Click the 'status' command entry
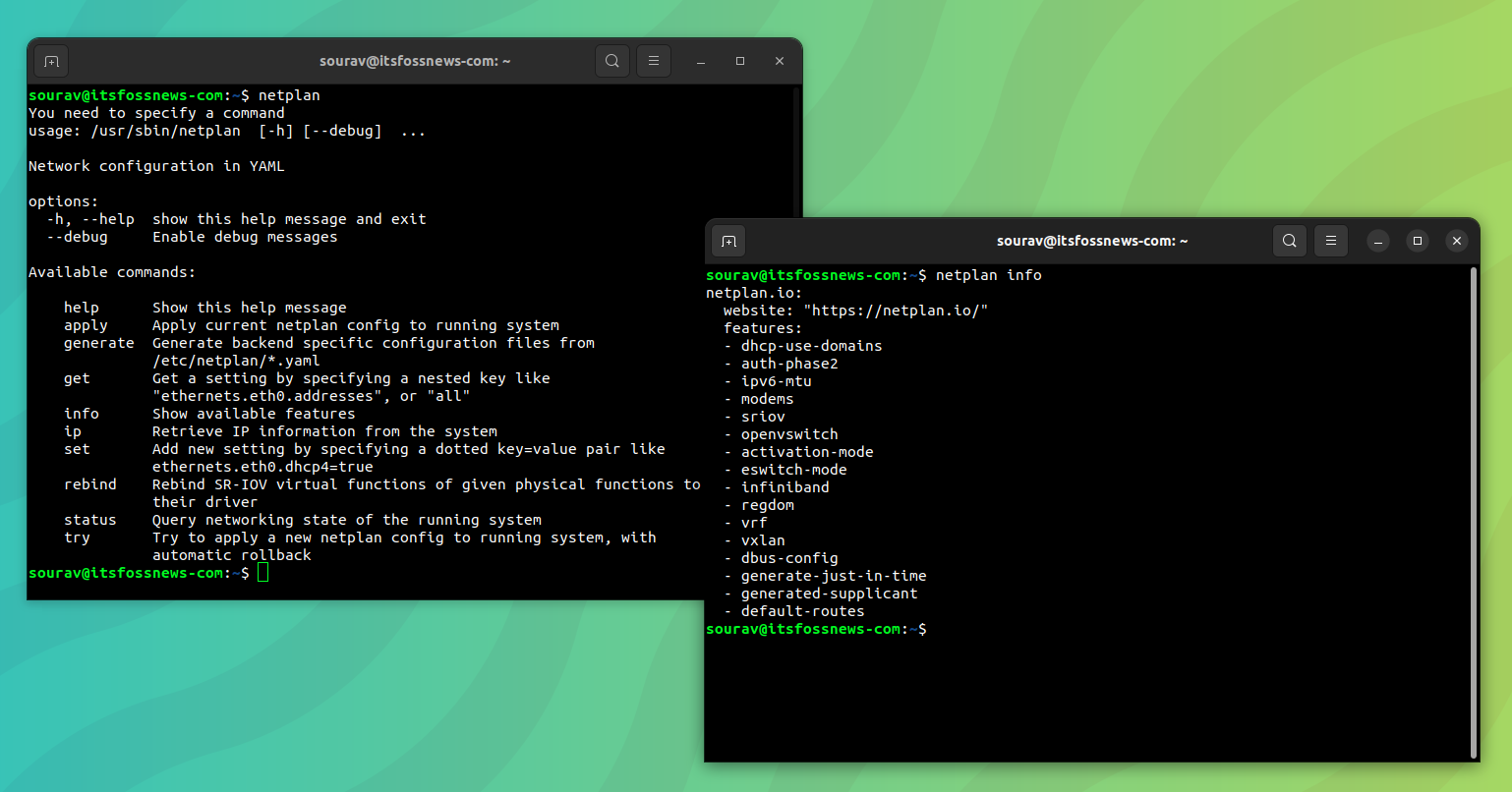 [x=89, y=520]
